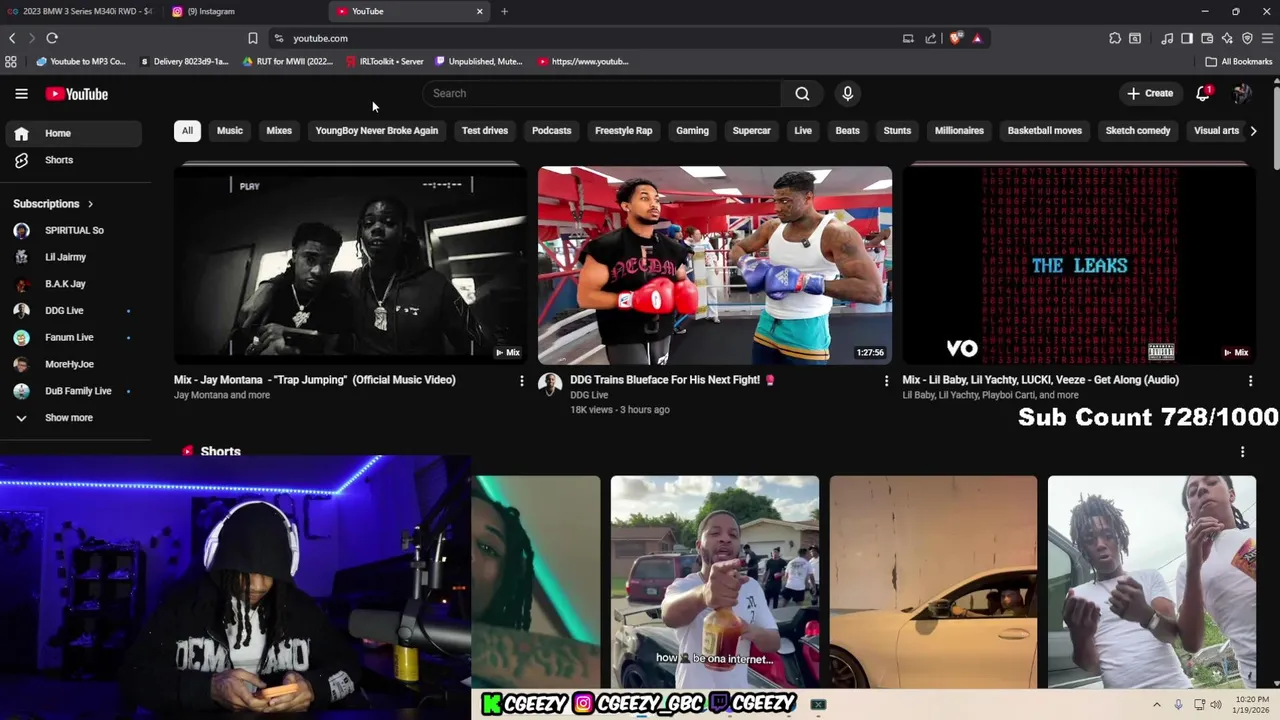Select the Mixes filter chip
The image size is (1280, 720).
pos(279,131)
